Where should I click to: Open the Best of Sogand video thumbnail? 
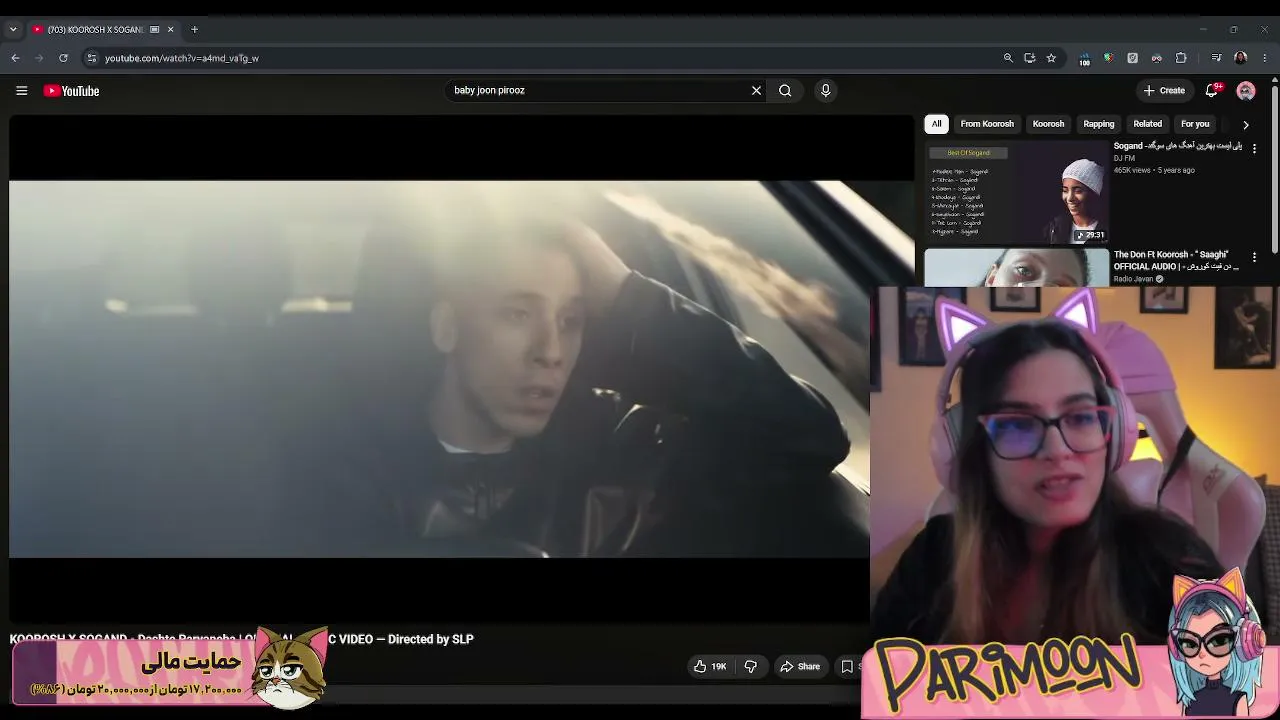click(x=1017, y=193)
